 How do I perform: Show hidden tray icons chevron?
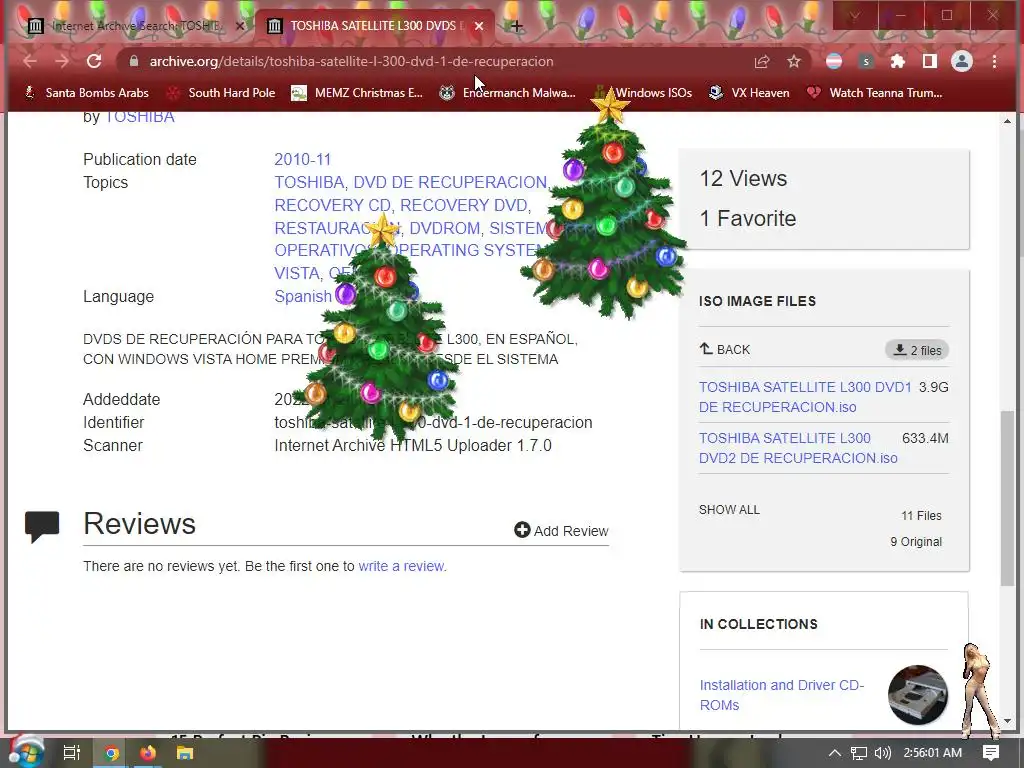(835, 753)
